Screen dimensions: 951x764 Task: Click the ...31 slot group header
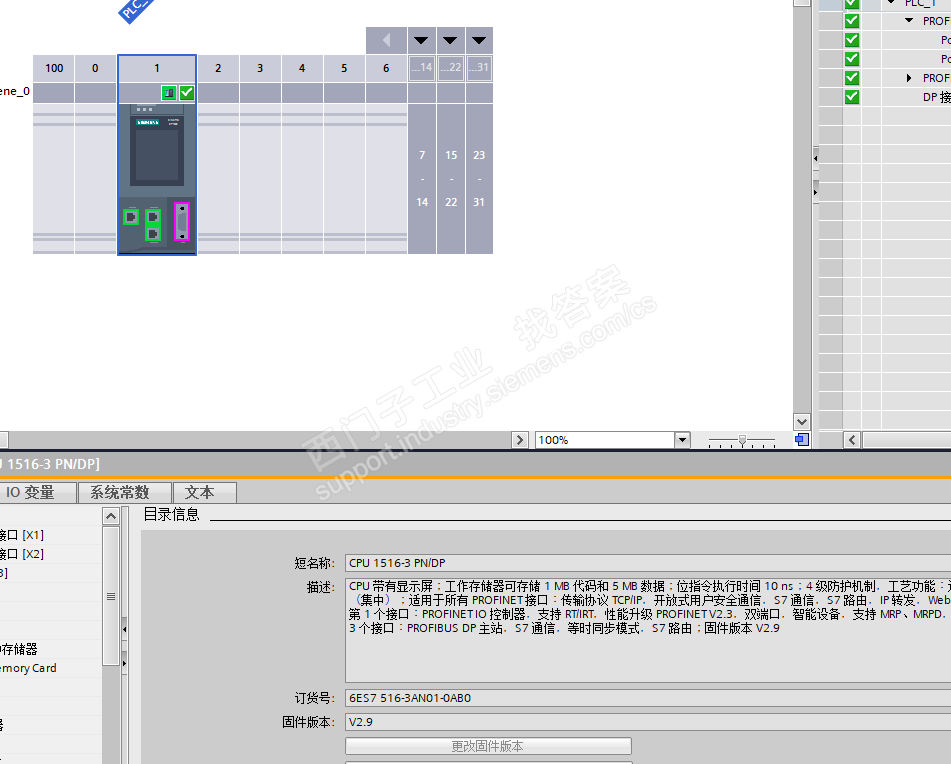coord(479,68)
